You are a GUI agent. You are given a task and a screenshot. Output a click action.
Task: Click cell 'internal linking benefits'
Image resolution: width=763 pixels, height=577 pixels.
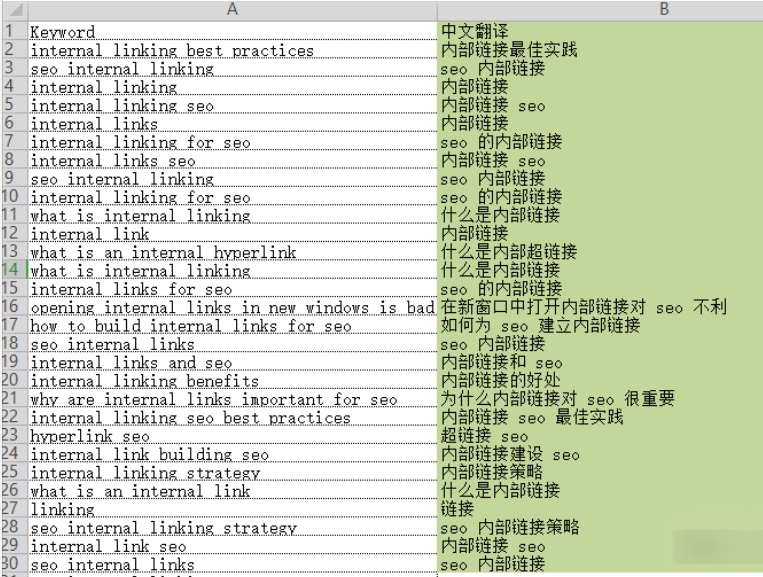pos(232,380)
